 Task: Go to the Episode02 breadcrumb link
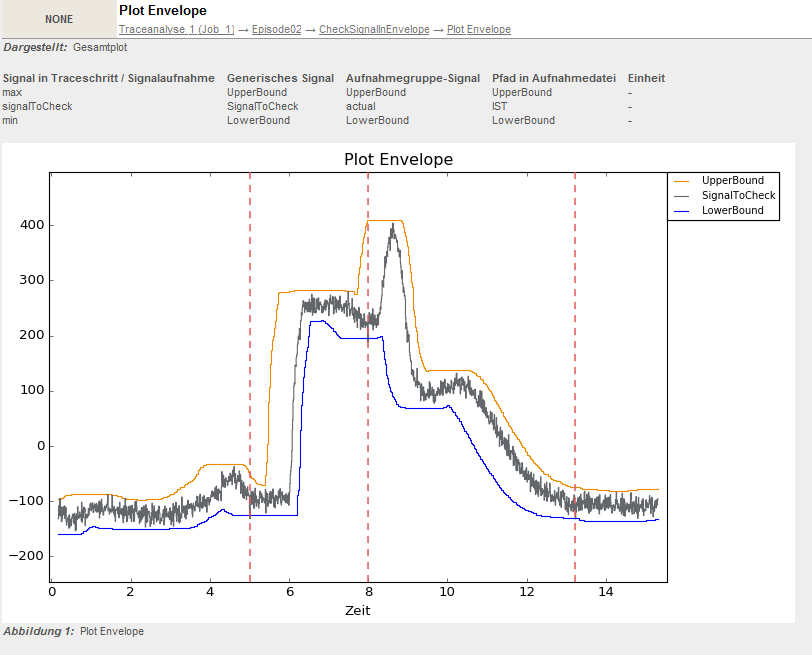click(277, 30)
